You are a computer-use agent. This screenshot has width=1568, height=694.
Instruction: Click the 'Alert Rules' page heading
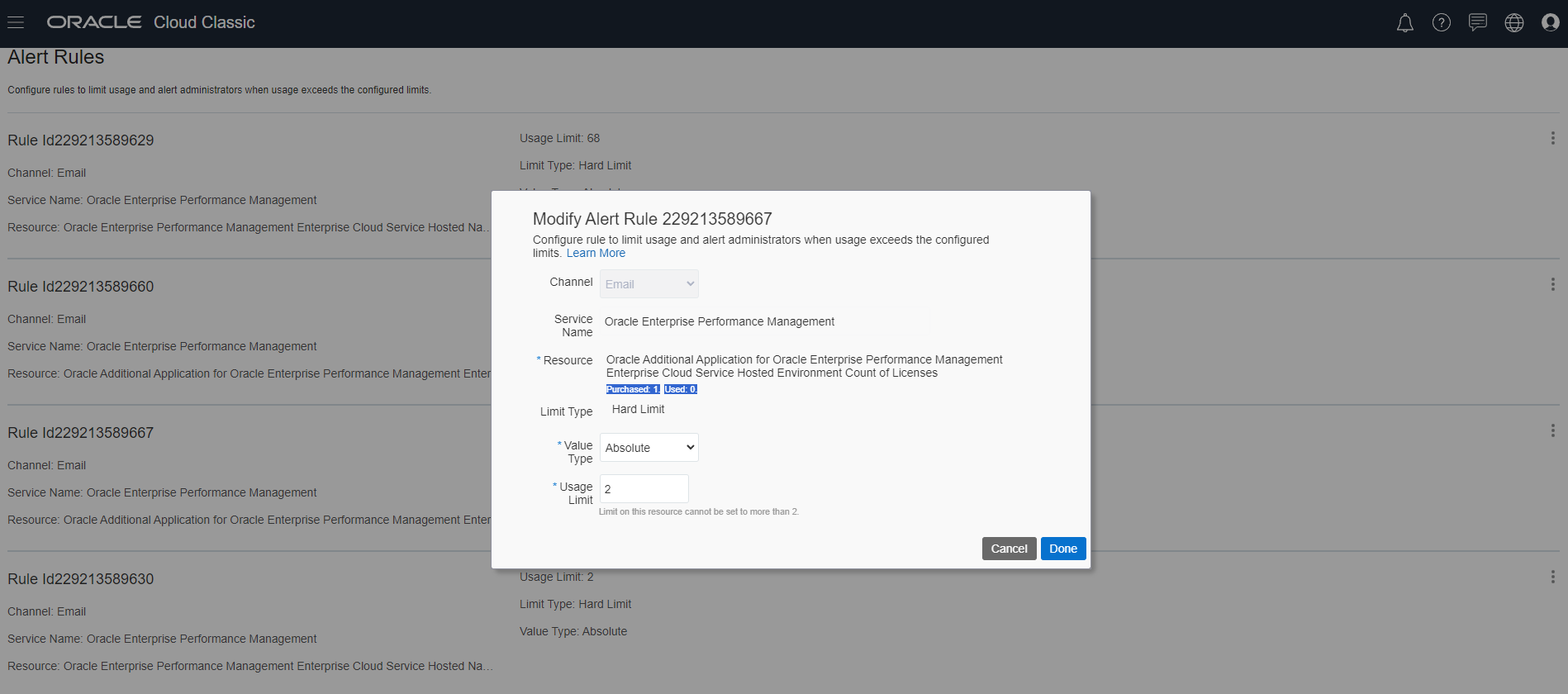[56, 57]
